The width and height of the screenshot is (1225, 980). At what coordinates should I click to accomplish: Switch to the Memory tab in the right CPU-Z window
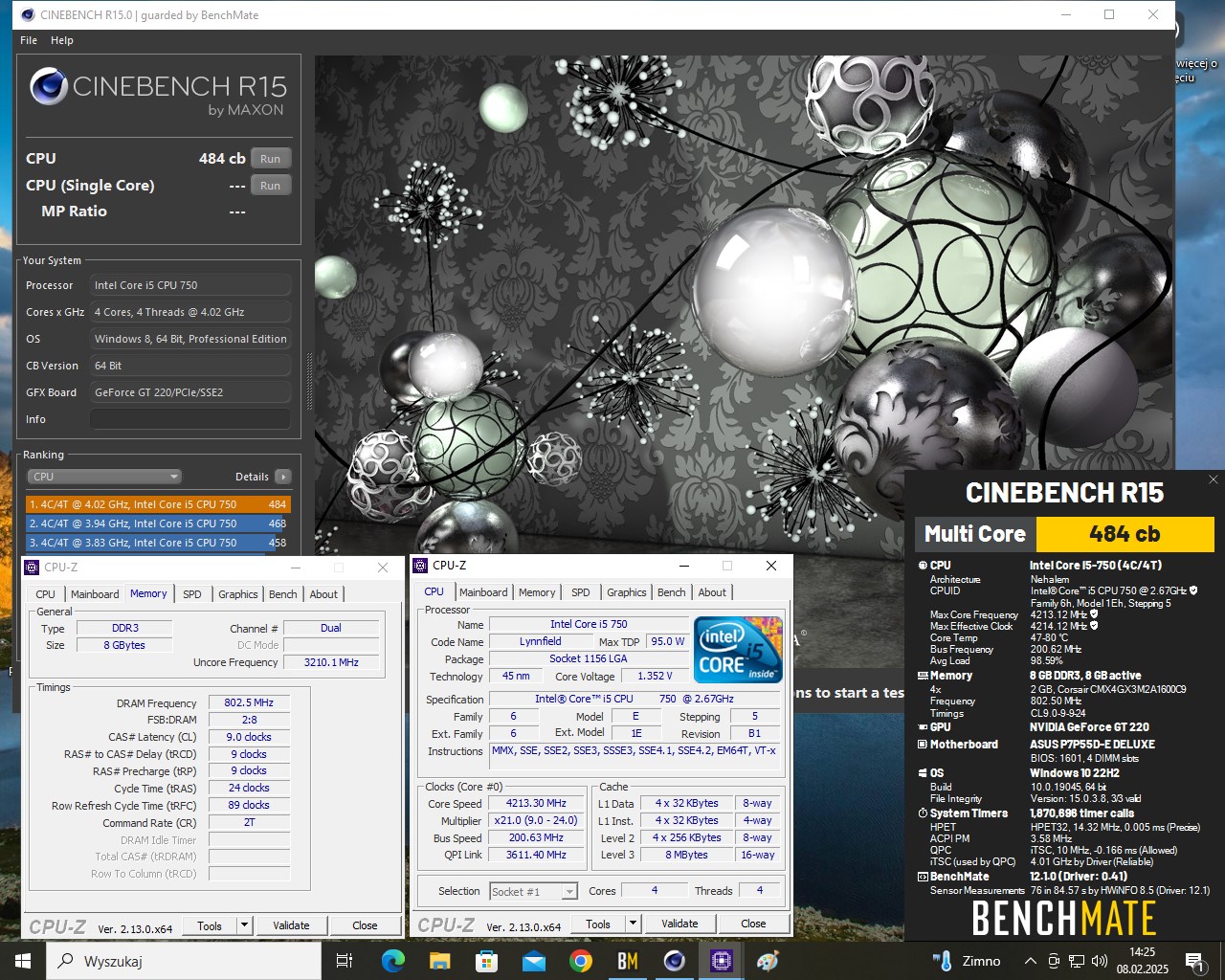coord(537,592)
